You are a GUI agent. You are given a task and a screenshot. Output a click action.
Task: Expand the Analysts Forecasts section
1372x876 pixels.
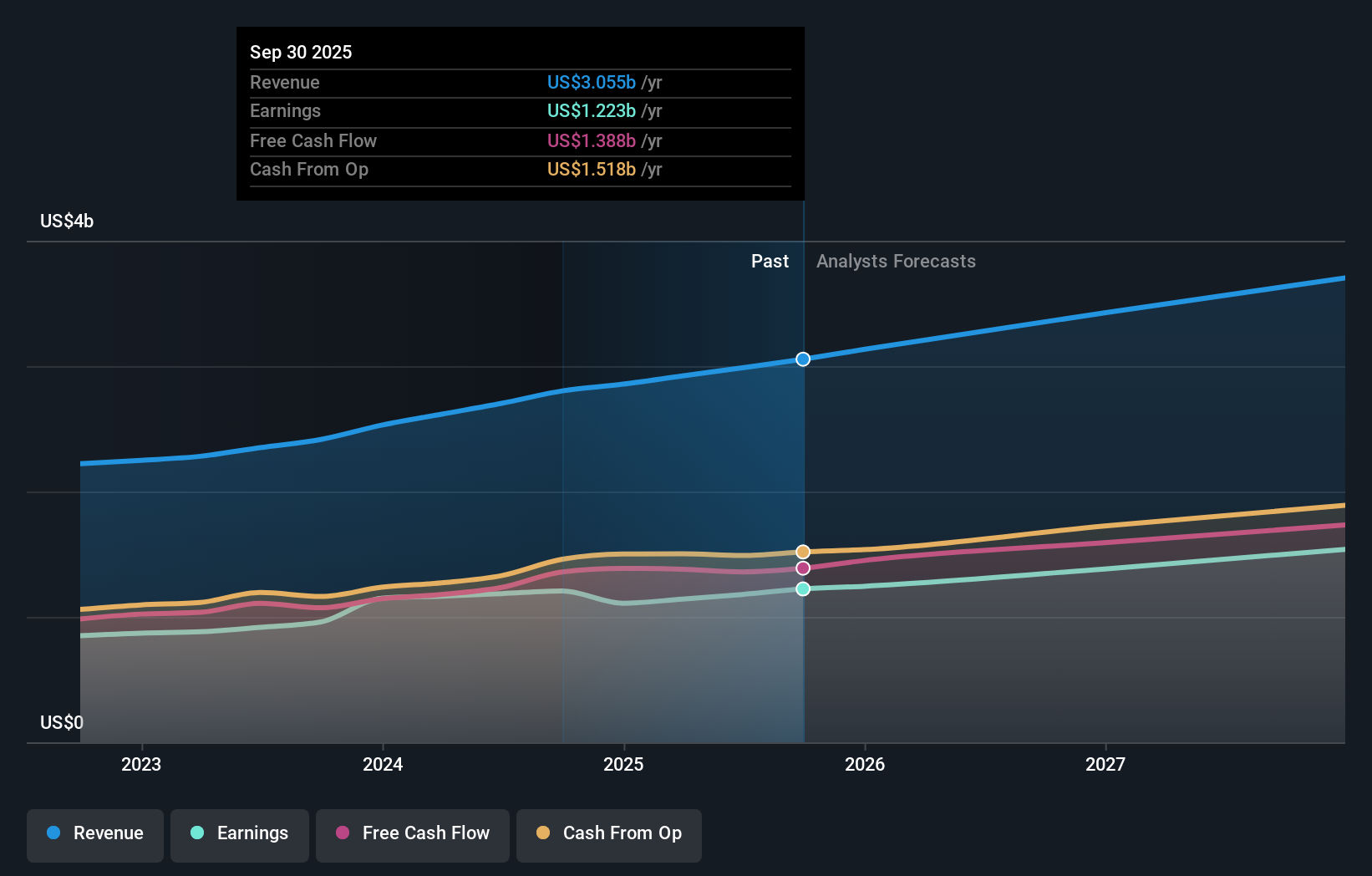pos(896,261)
